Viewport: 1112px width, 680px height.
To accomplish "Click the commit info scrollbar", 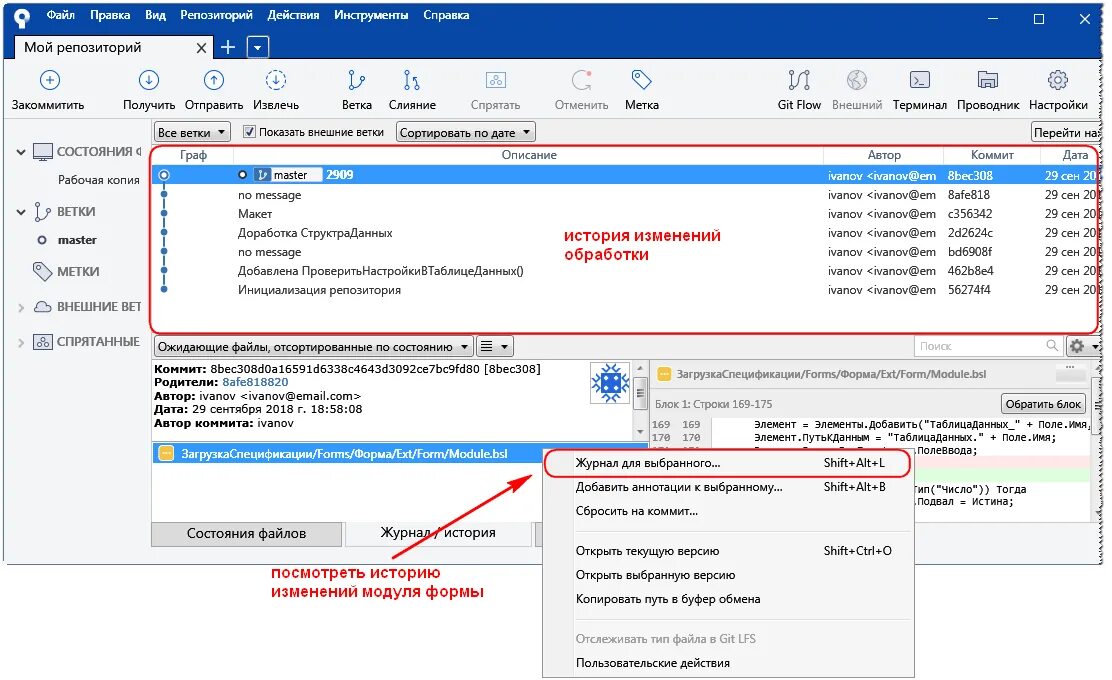I will tap(640, 399).
